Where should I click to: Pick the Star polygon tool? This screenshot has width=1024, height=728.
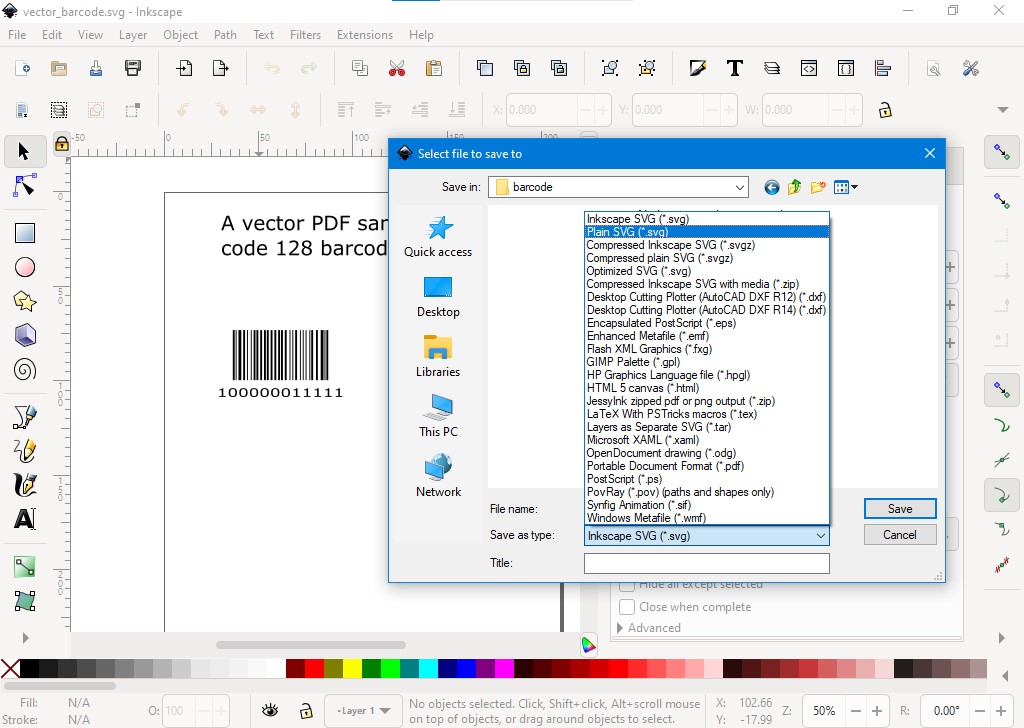[25, 301]
